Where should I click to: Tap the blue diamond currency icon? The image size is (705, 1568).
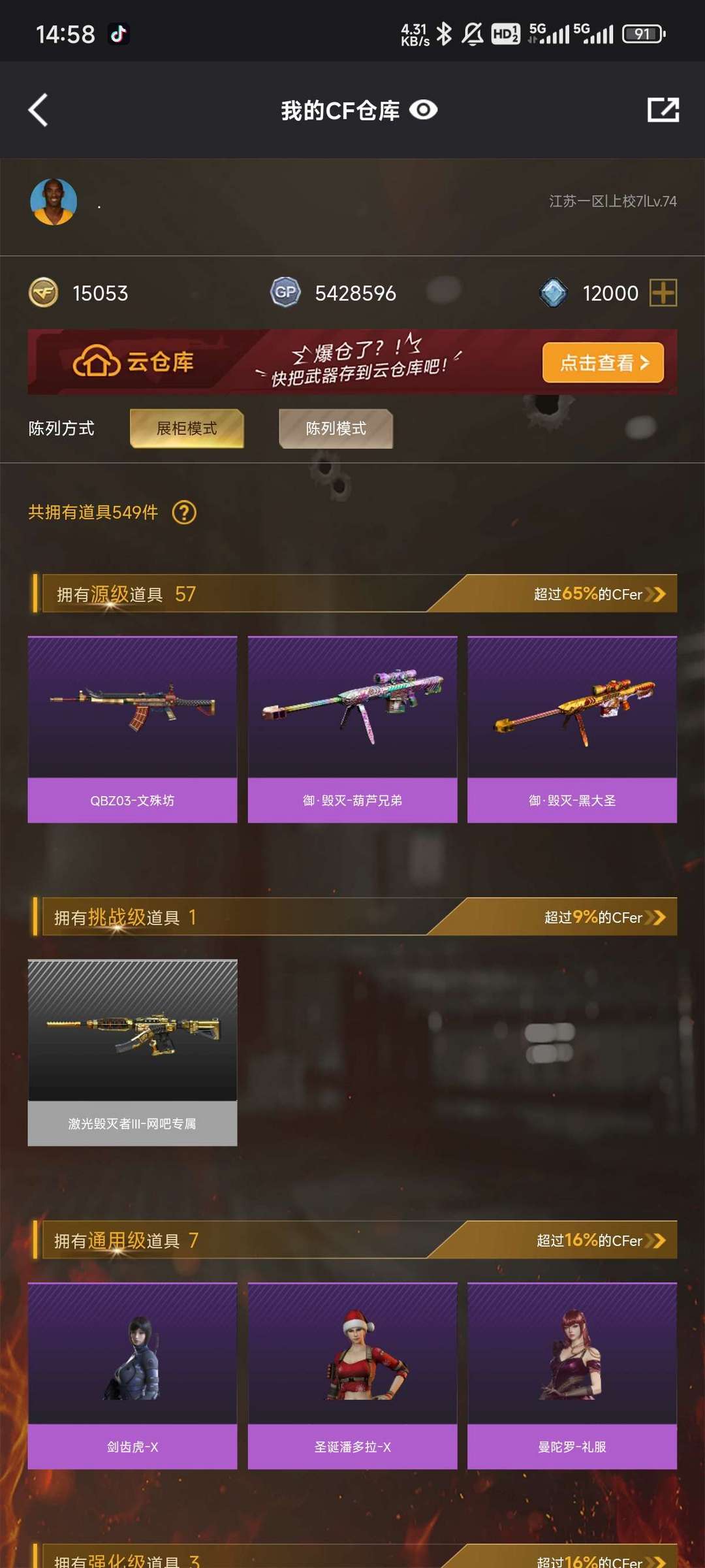pos(554,293)
